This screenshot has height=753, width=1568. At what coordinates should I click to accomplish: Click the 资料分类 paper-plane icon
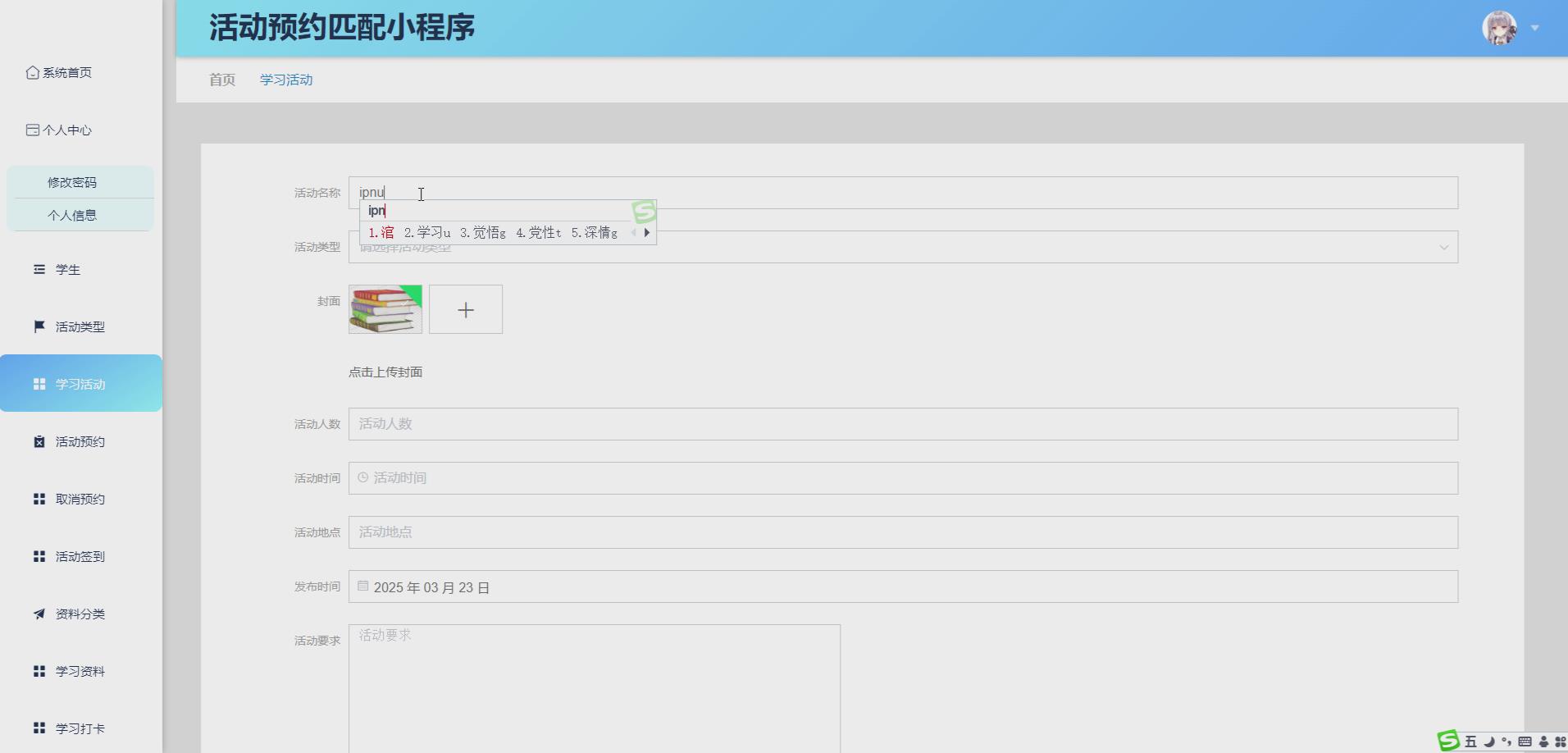[x=39, y=614]
